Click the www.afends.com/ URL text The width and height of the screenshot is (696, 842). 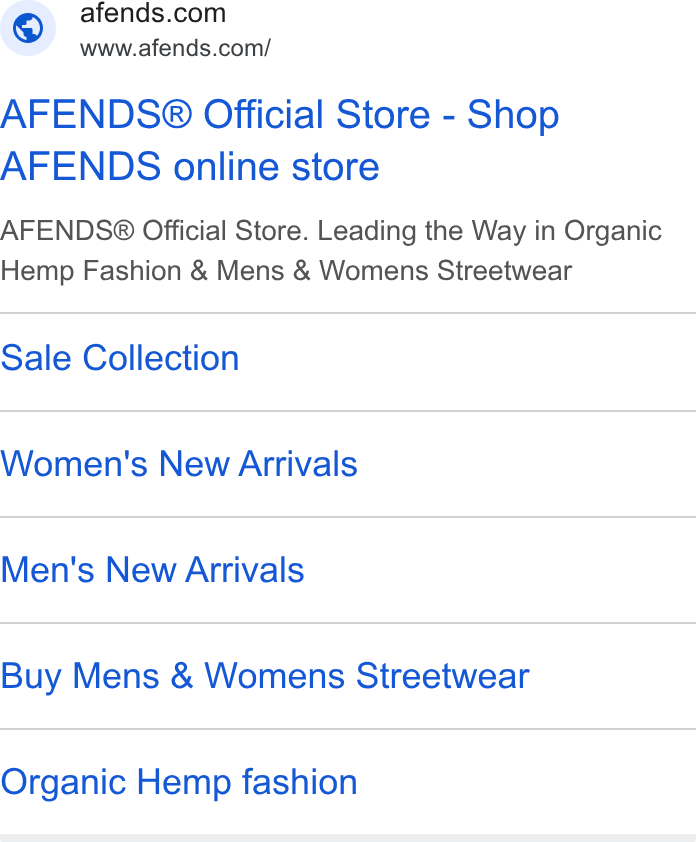pos(176,48)
